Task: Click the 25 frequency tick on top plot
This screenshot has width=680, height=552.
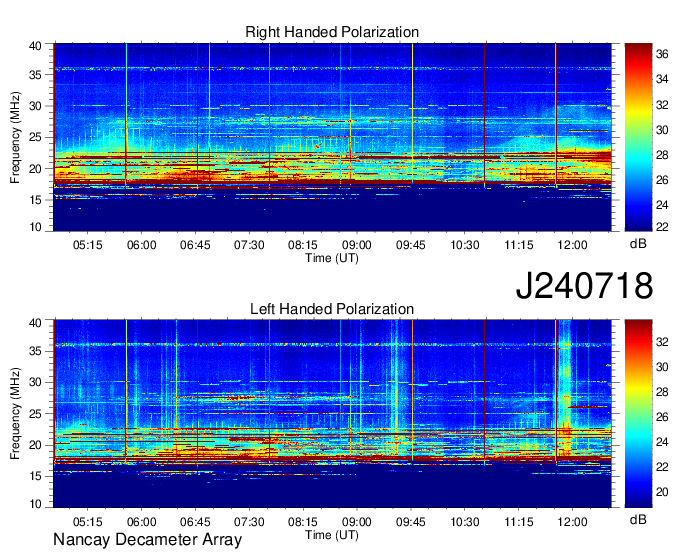Action: [35, 137]
